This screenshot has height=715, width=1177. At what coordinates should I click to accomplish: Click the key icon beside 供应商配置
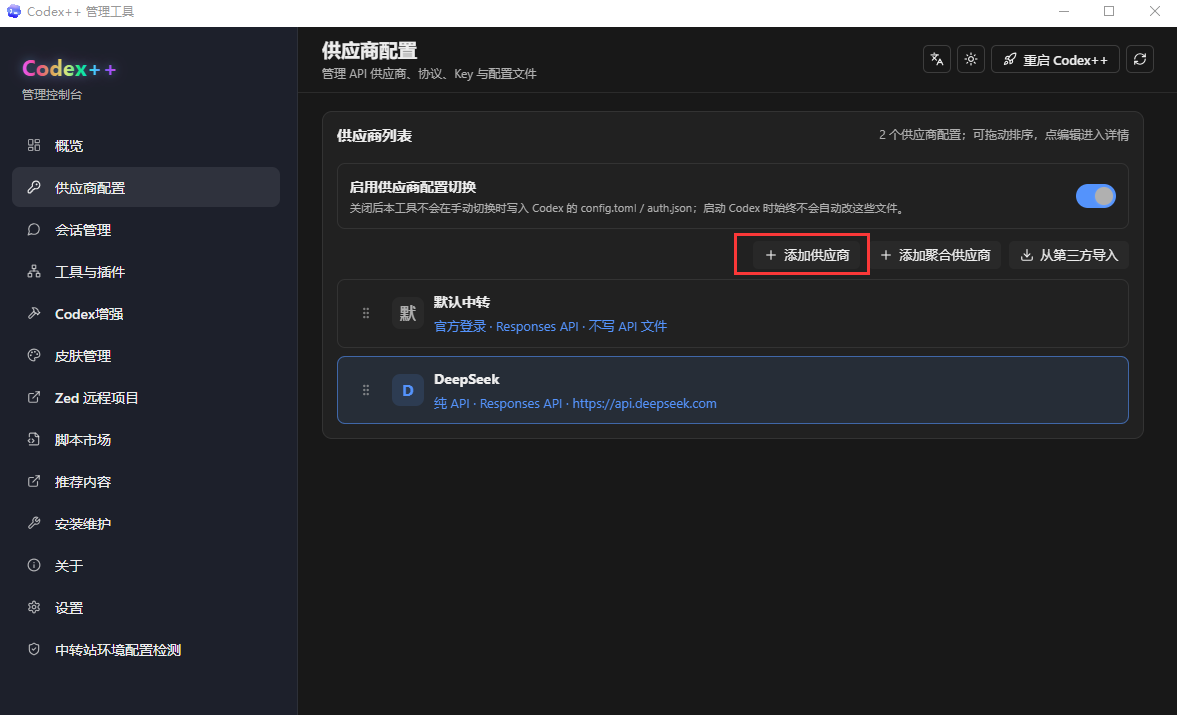pyautogui.click(x=34, y=187)
